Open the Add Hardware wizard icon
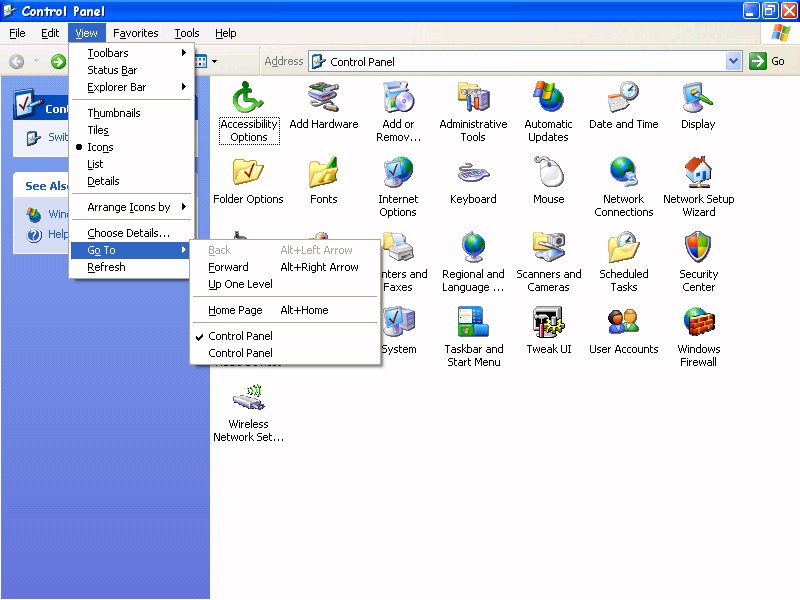This screenshot has height=600, width=800. tap(323, 97)
